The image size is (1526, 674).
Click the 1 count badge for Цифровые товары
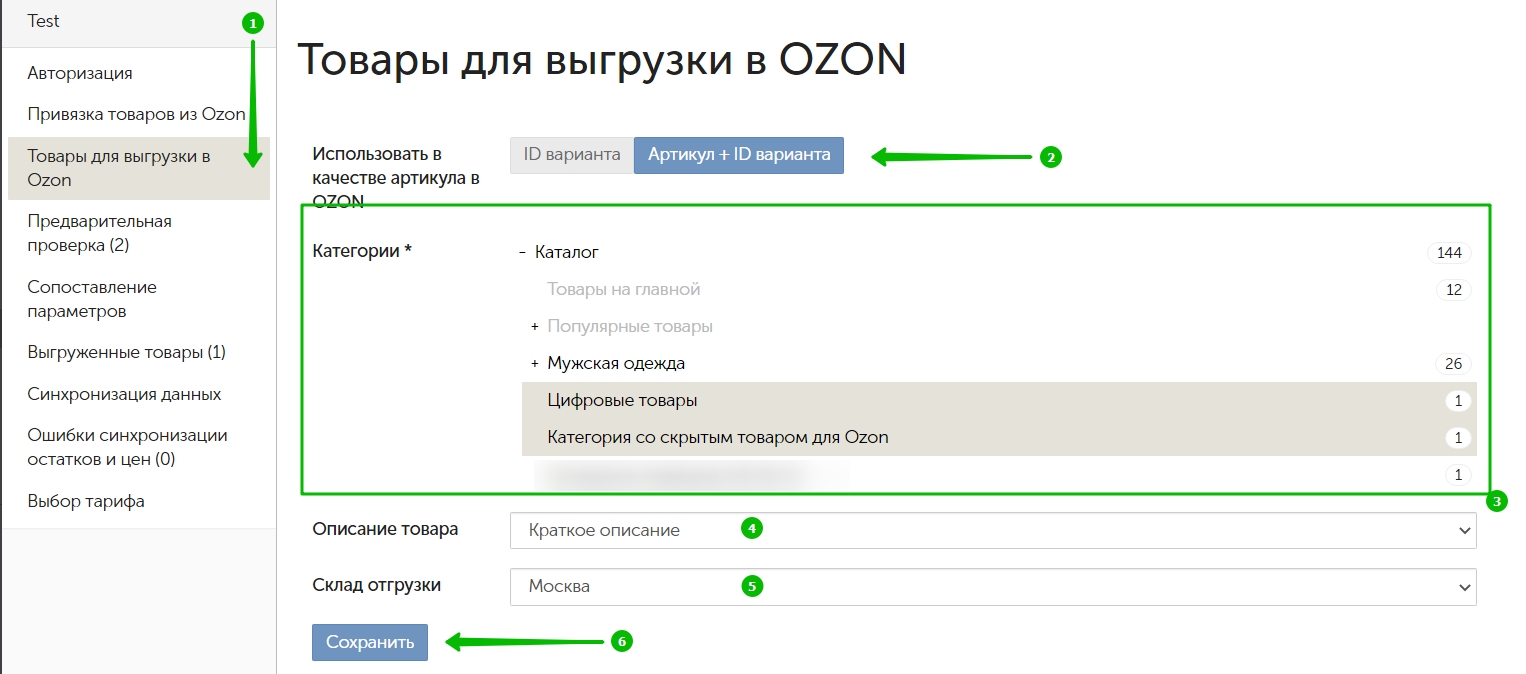point(1458,401)
